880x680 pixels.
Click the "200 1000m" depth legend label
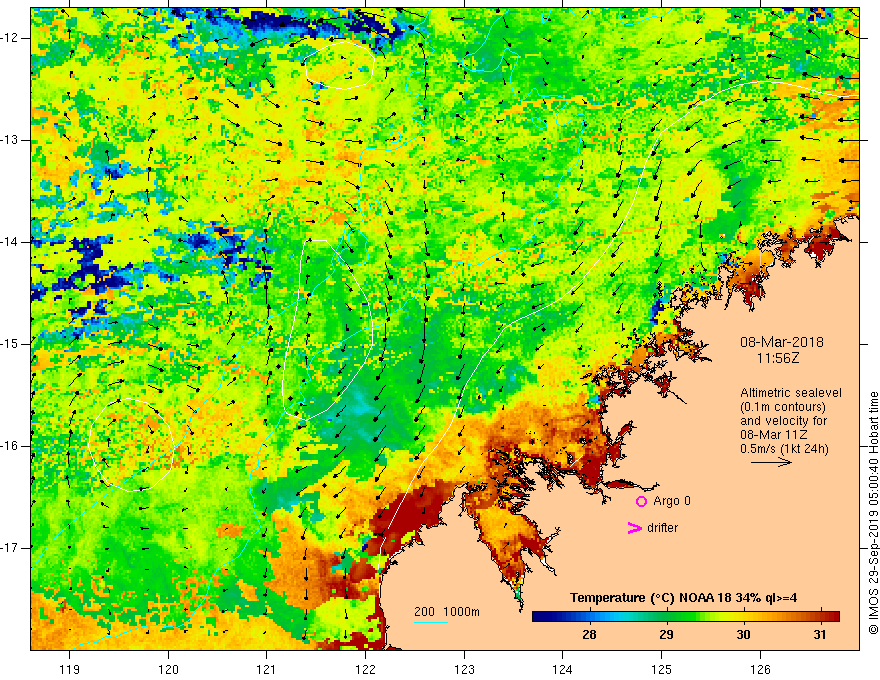[447, 612]
